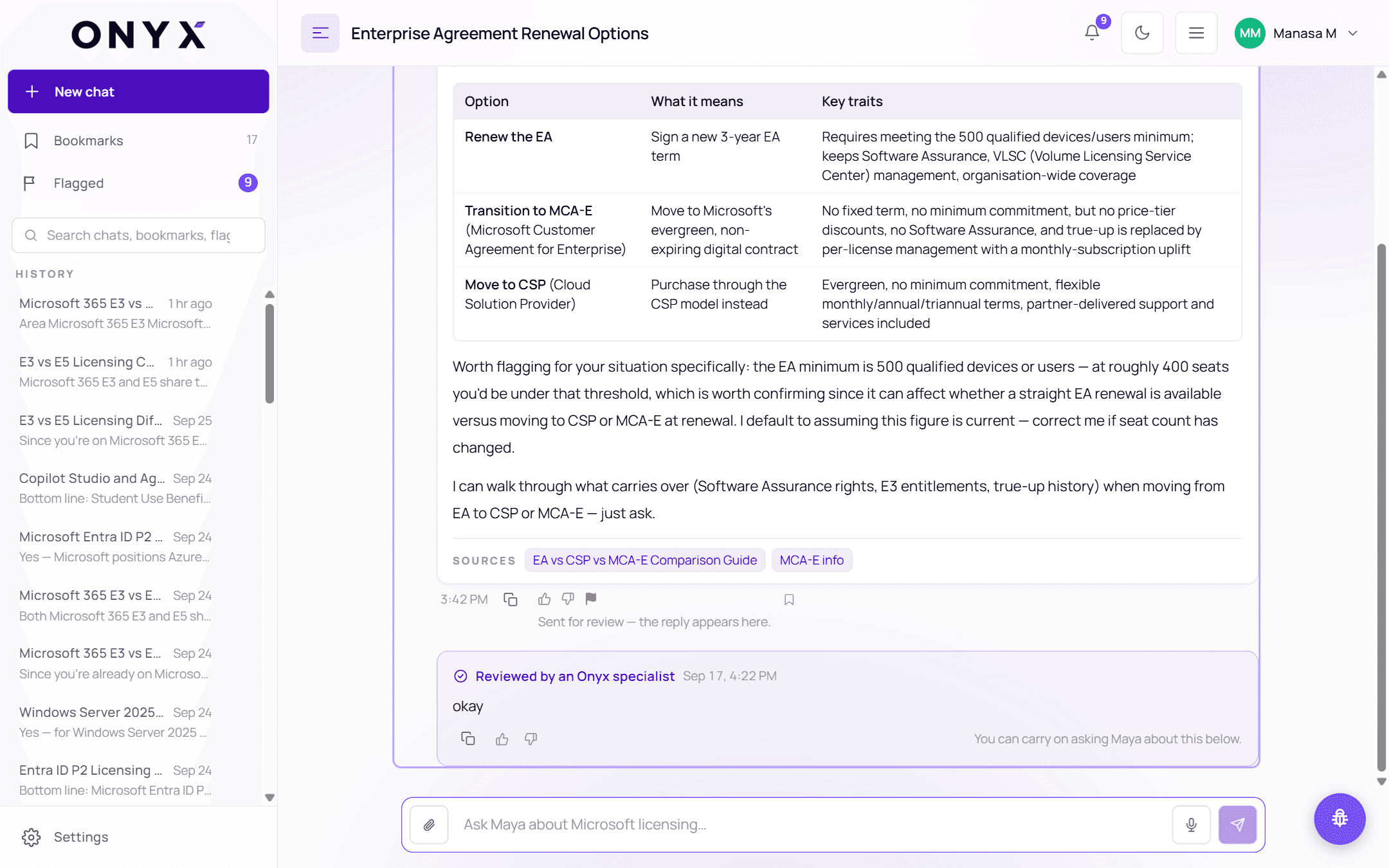This screenshot has width=1389, height=868.
Task: Click the reviewed checkmark icon
Action: coord(460,676)
